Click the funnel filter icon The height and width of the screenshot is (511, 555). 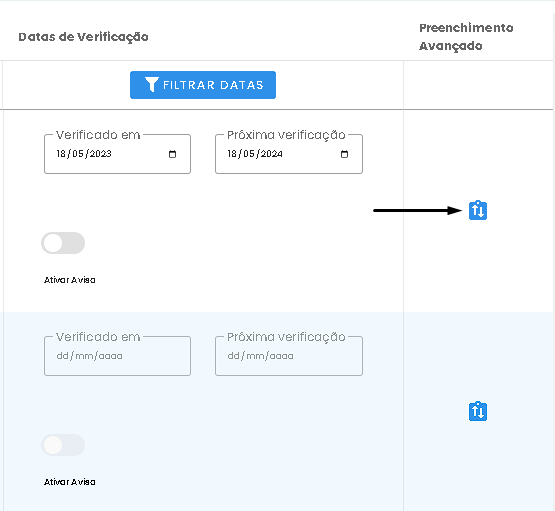[x=152, y=85]
